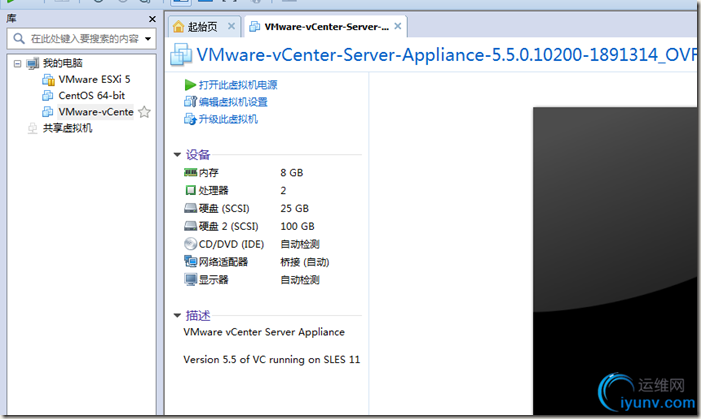Click the upgrade virtual machine icon
The height and width of the screenshot is (419, 701).
[190, 119]
